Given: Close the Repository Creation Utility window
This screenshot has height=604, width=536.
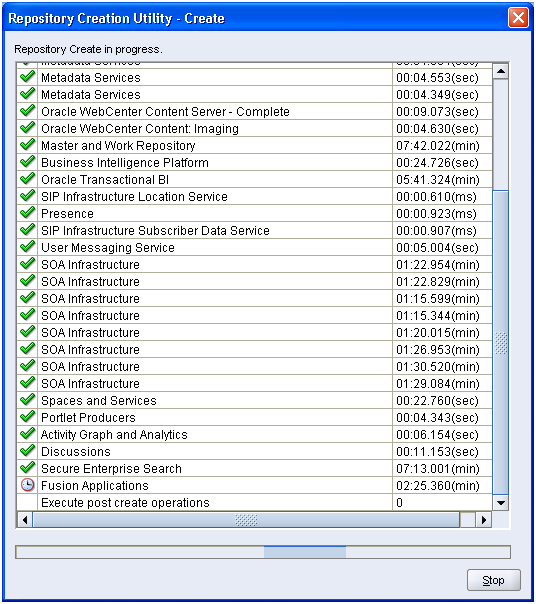Looking at the screenshot, I should (518, 18).
